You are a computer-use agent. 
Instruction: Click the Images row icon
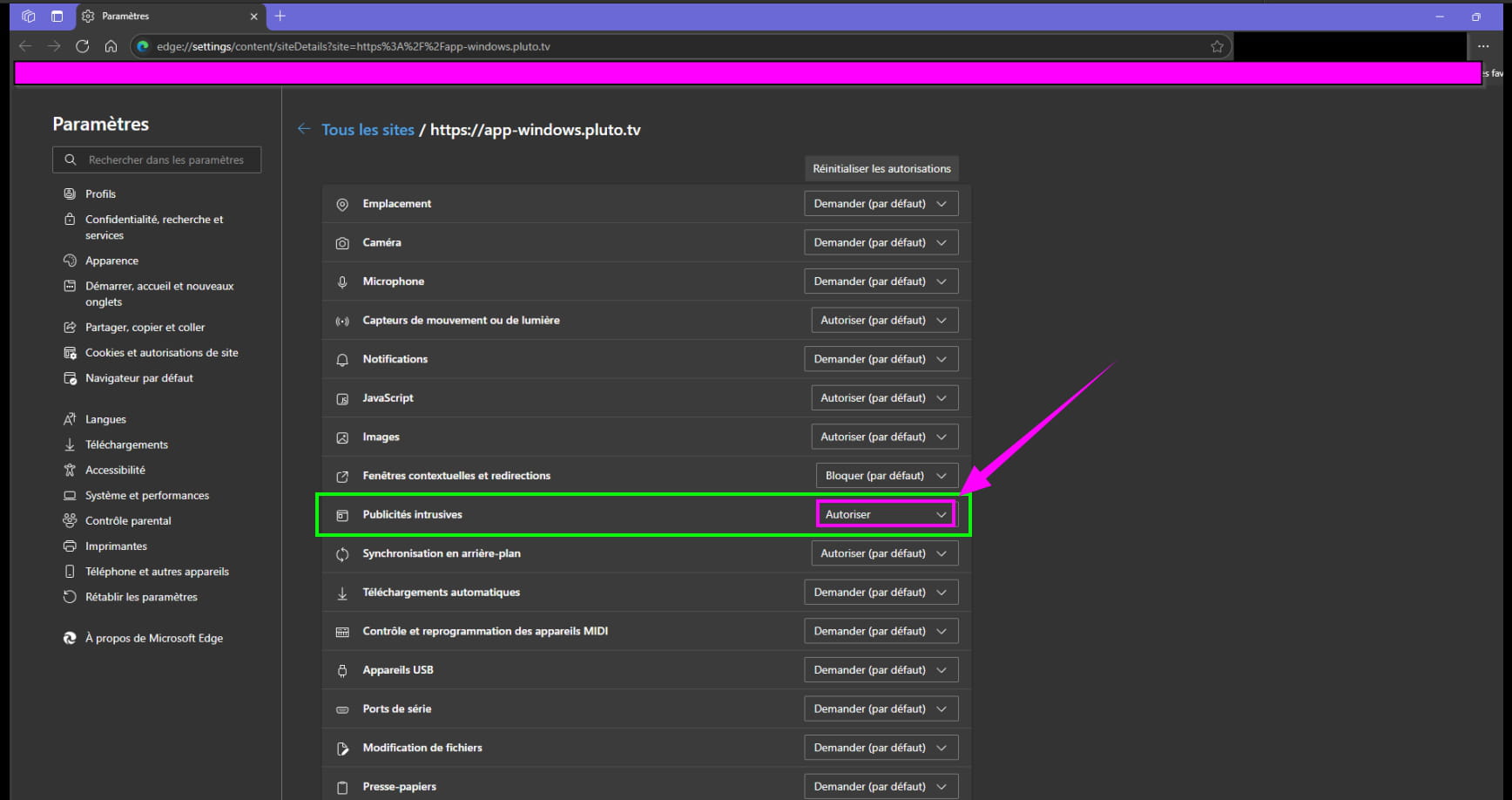coord(342,437)
